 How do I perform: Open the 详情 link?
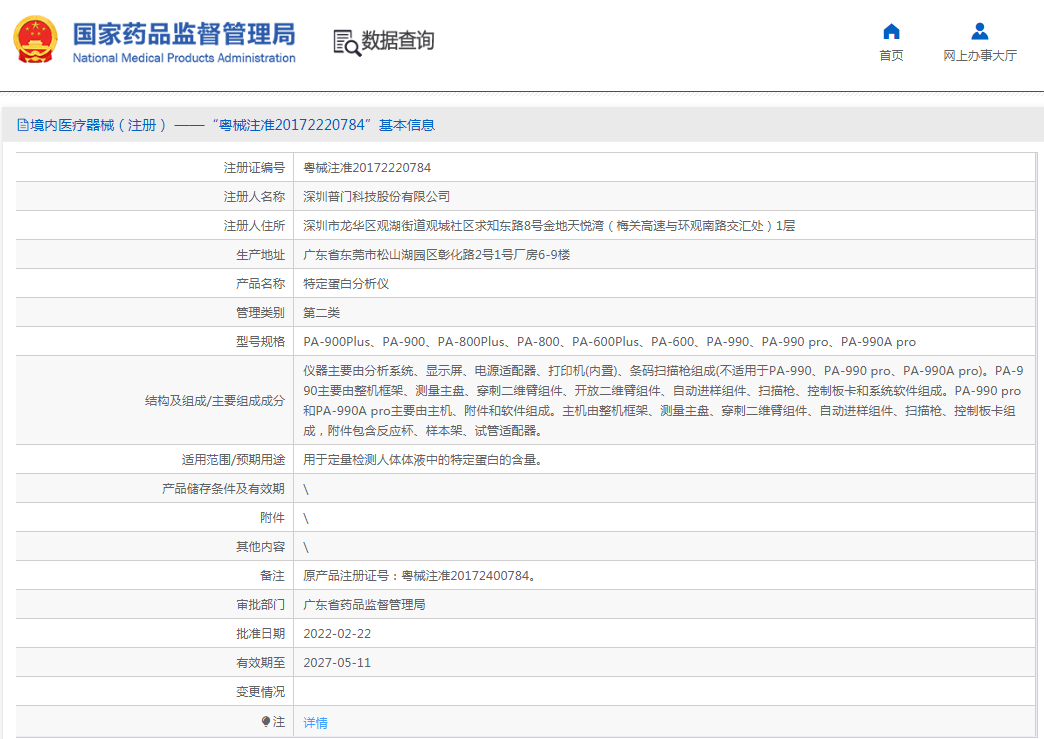point(315,723)
